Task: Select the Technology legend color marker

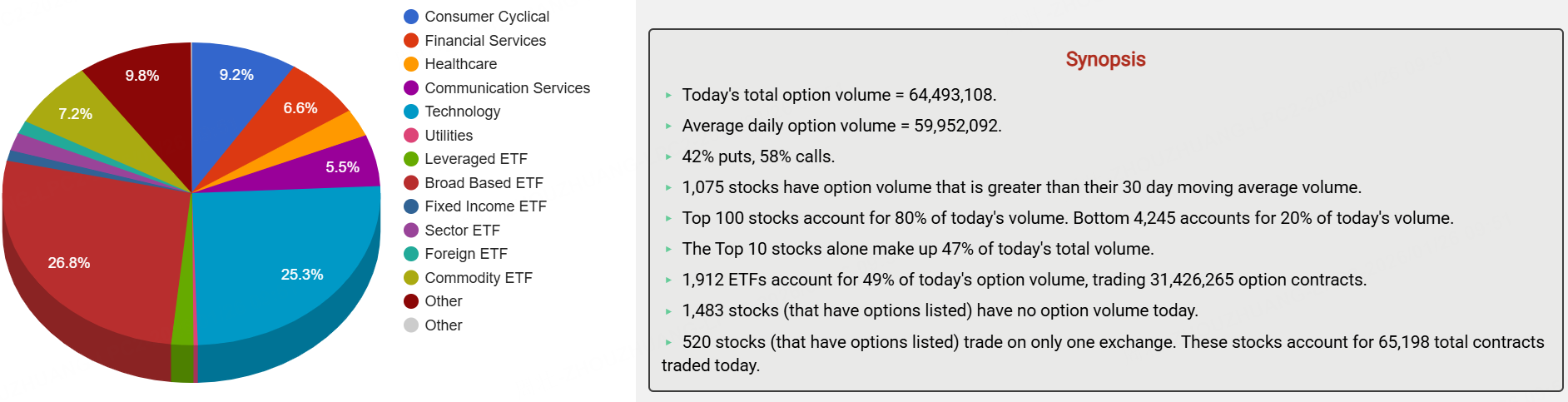Action: tap(411, 112)
